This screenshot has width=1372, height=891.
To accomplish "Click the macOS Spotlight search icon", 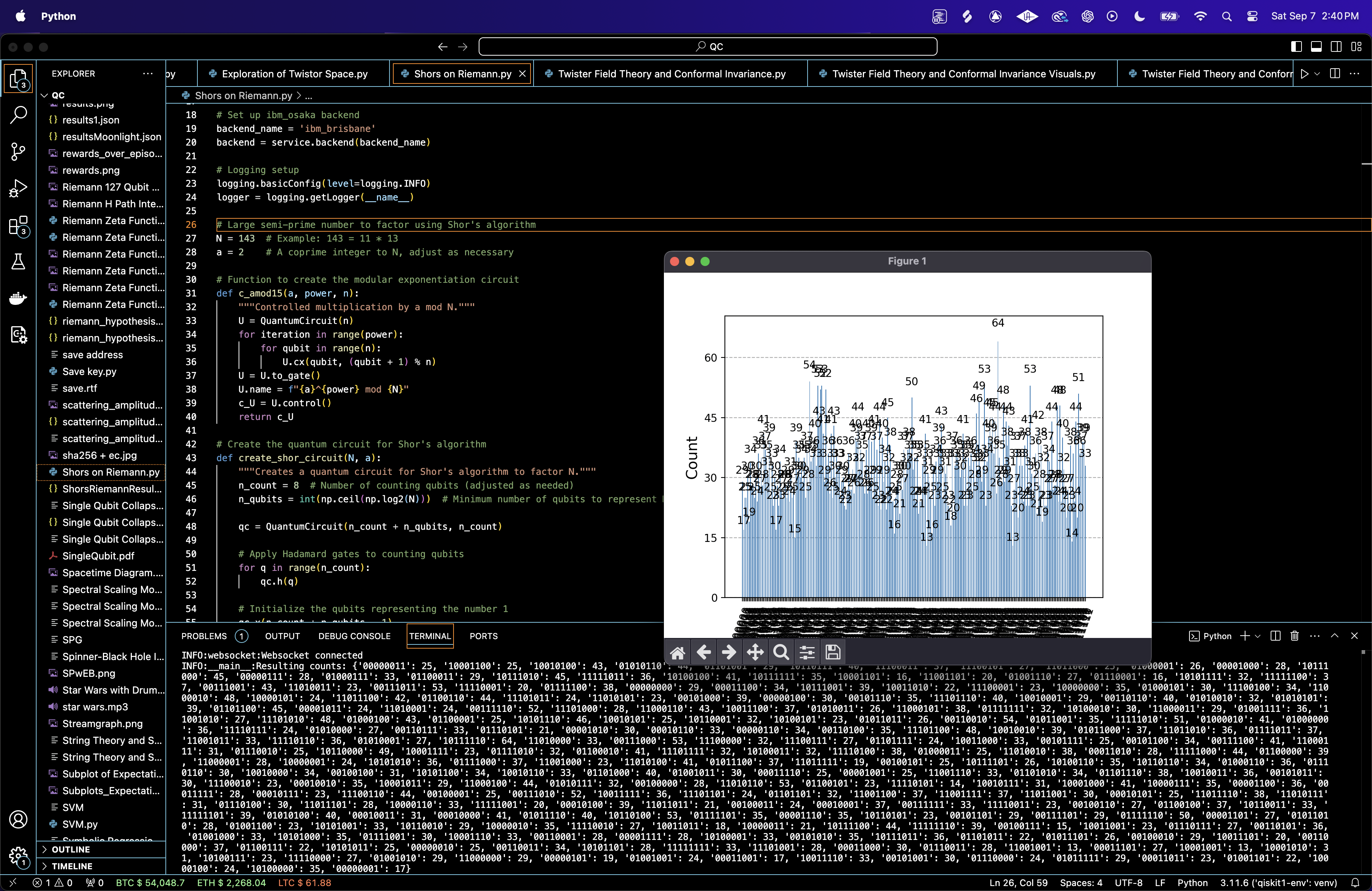I will click(x=1226, y=16).
